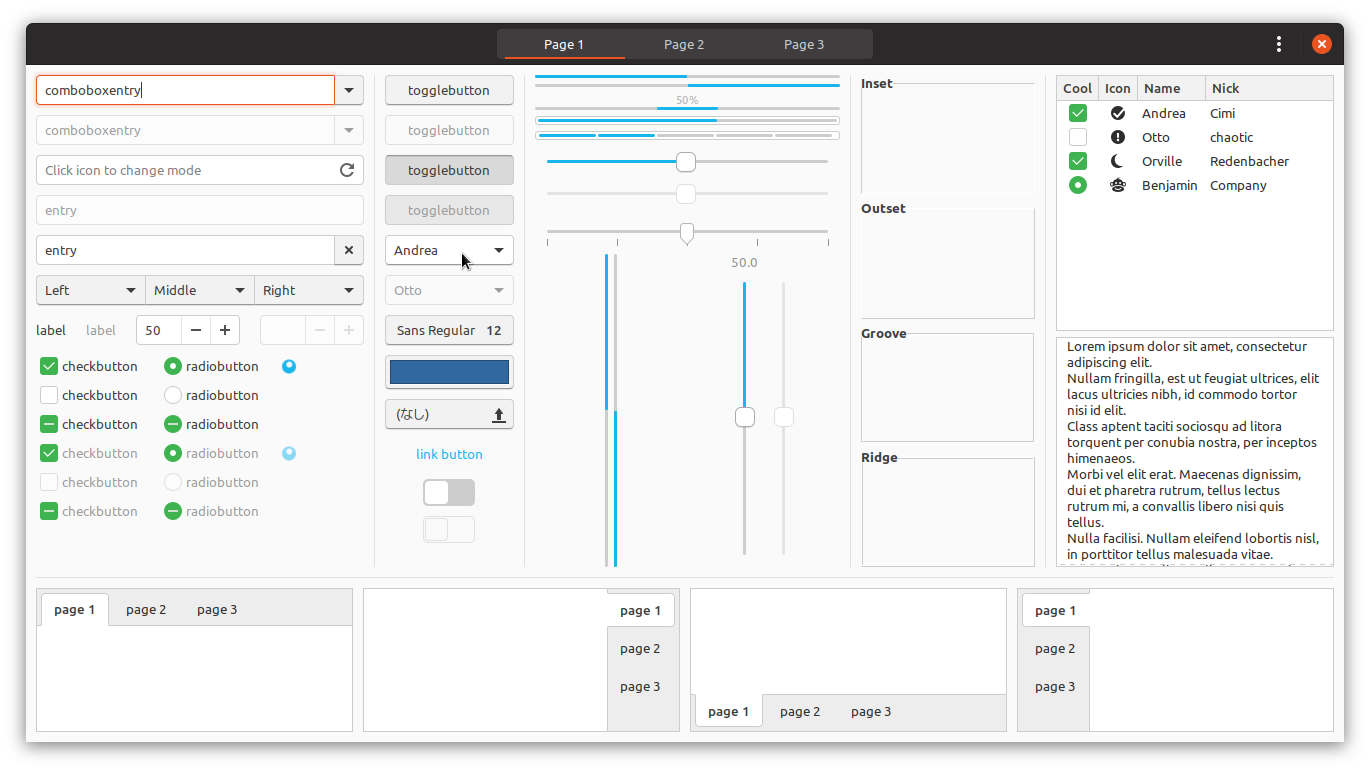Sort the table by the Name column header
This screenshot has width=1370, height=771.
pos(1171,88)
